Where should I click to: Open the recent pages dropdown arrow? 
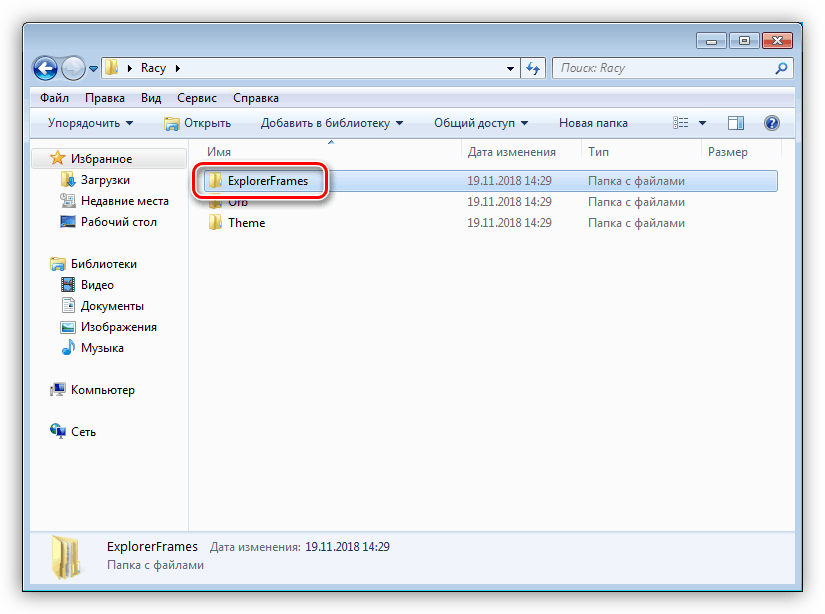93,69
